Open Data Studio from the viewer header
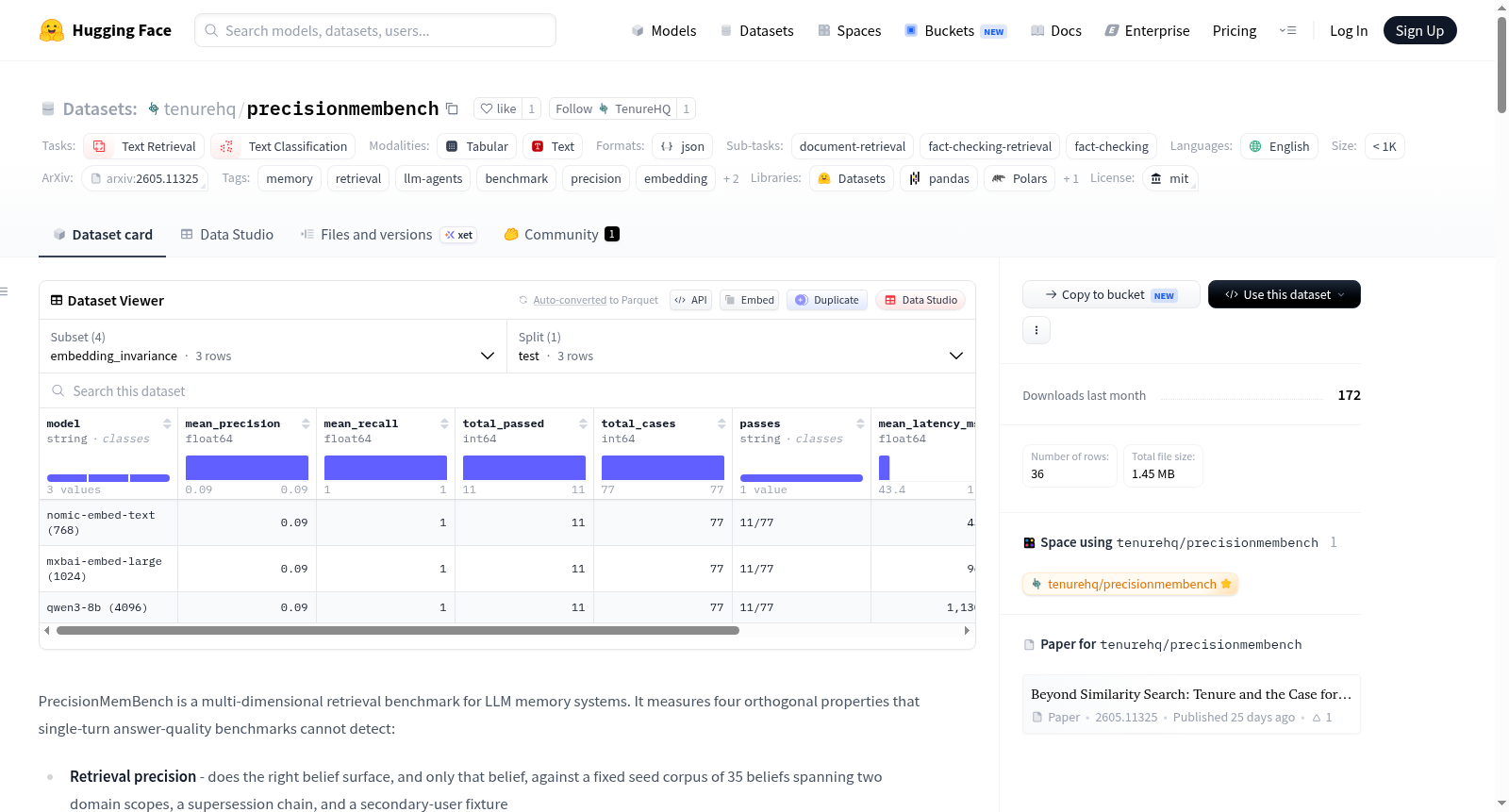The image size is (1509, 812). point(920,300)
